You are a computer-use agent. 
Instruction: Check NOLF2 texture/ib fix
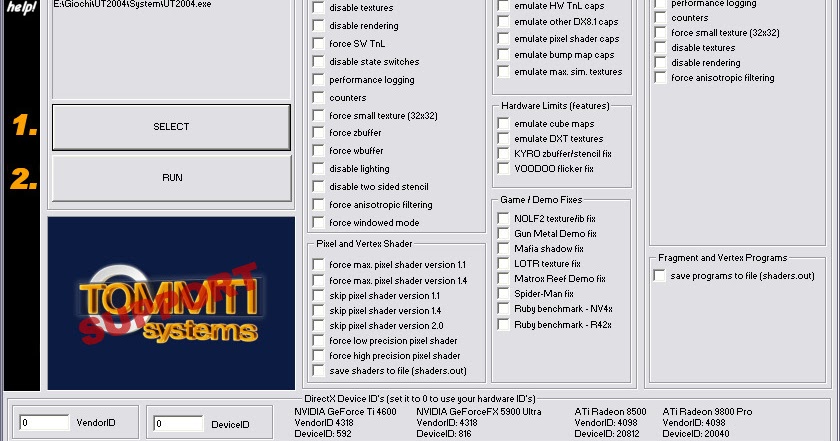504,219
